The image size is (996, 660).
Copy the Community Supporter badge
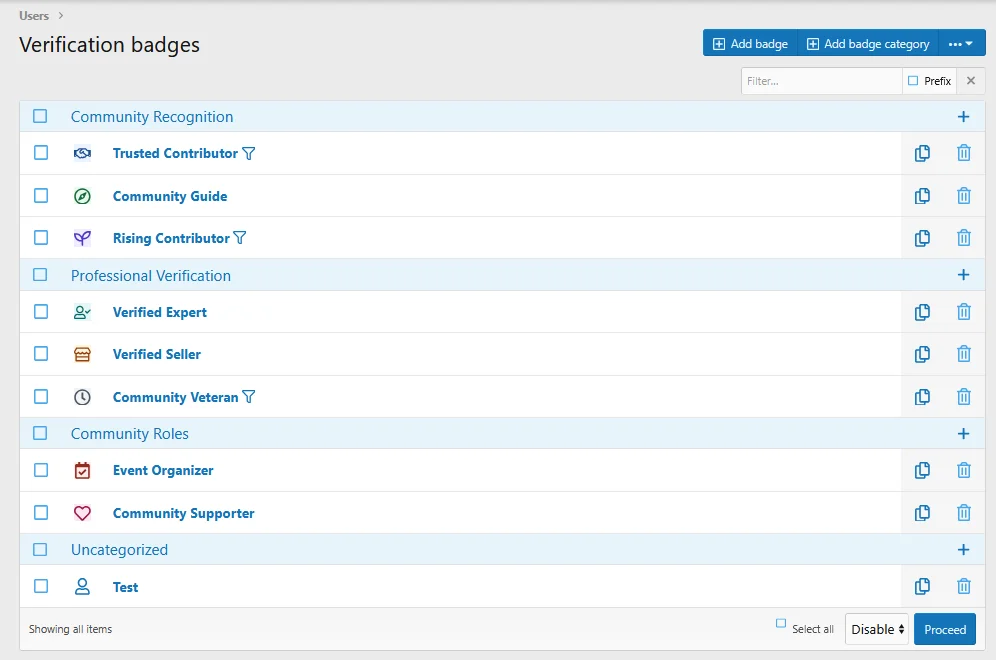tap(922, 513)
